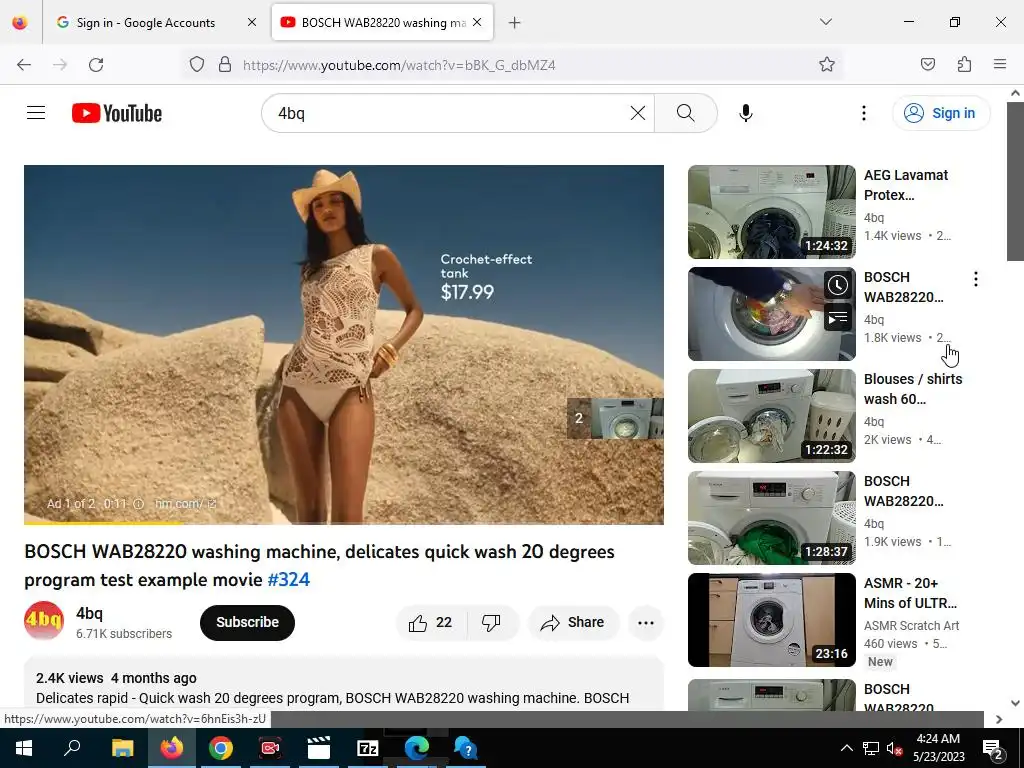This screenshot has height=768, width=1024.
Task: Open the notification center
Action: [x=993, y=748]
